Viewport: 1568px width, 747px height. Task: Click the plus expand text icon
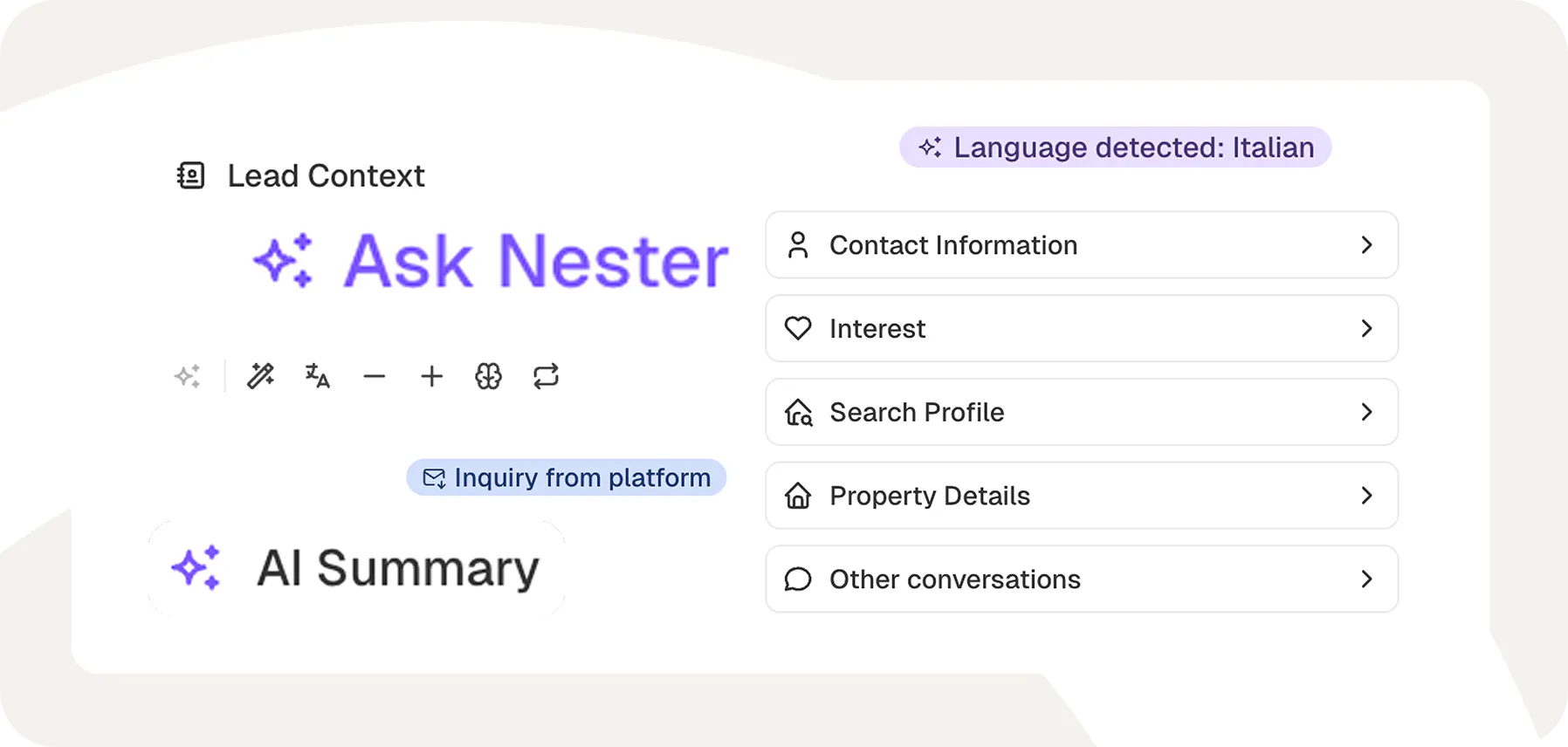click(x=431, y=376)
